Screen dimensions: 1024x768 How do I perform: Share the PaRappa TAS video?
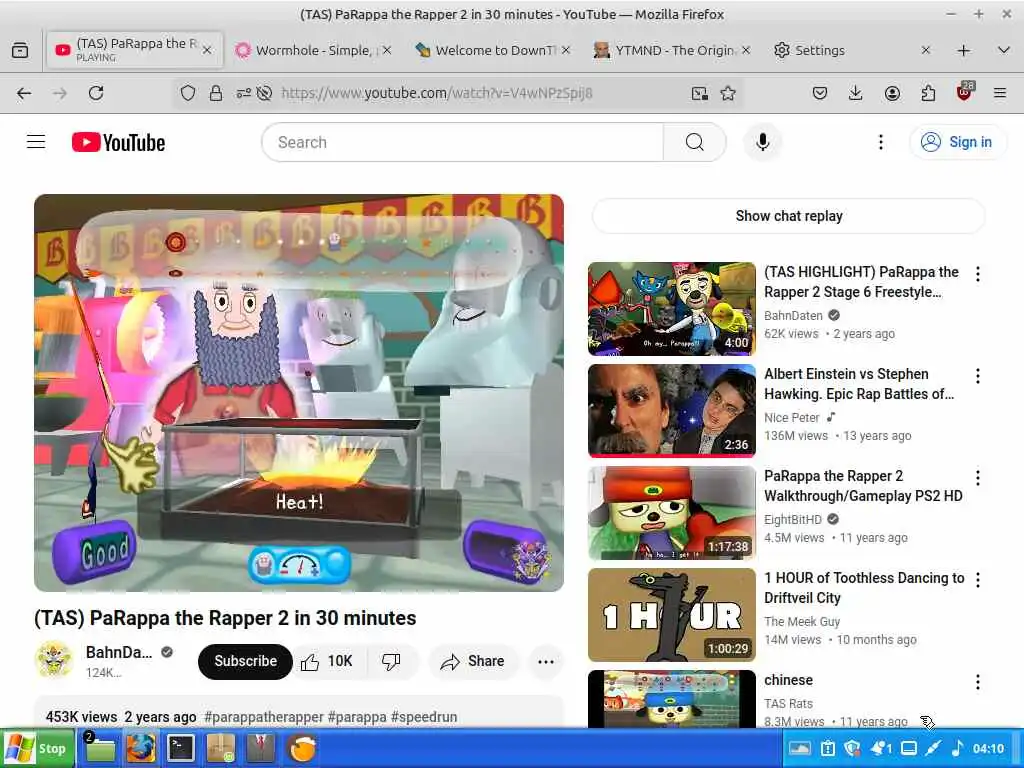coord(473,662)
